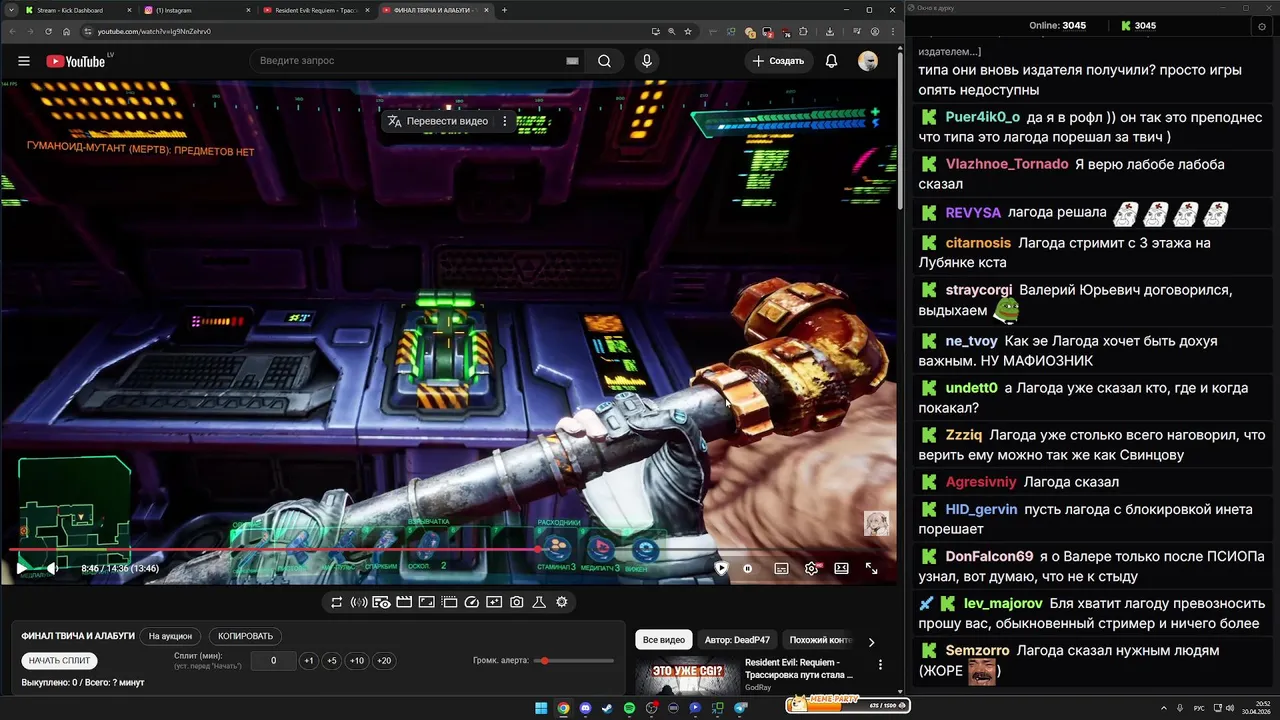Show hidden system tray icons chevron
This screenshot has height=720, width=1280.
pos(1165,708)
